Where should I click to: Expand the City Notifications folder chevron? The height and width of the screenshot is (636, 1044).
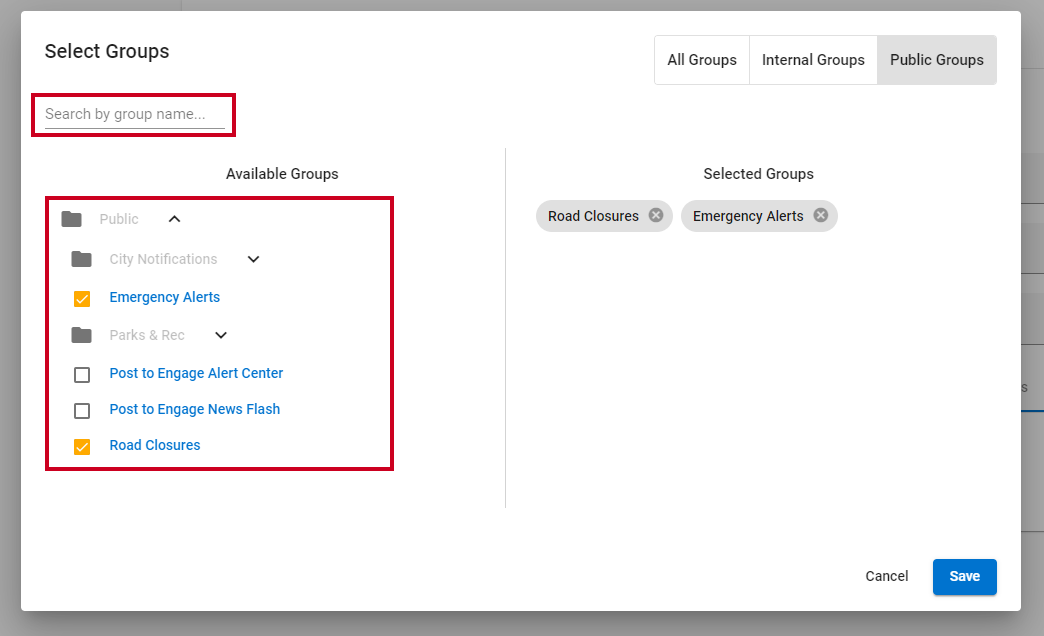point(254,259)
